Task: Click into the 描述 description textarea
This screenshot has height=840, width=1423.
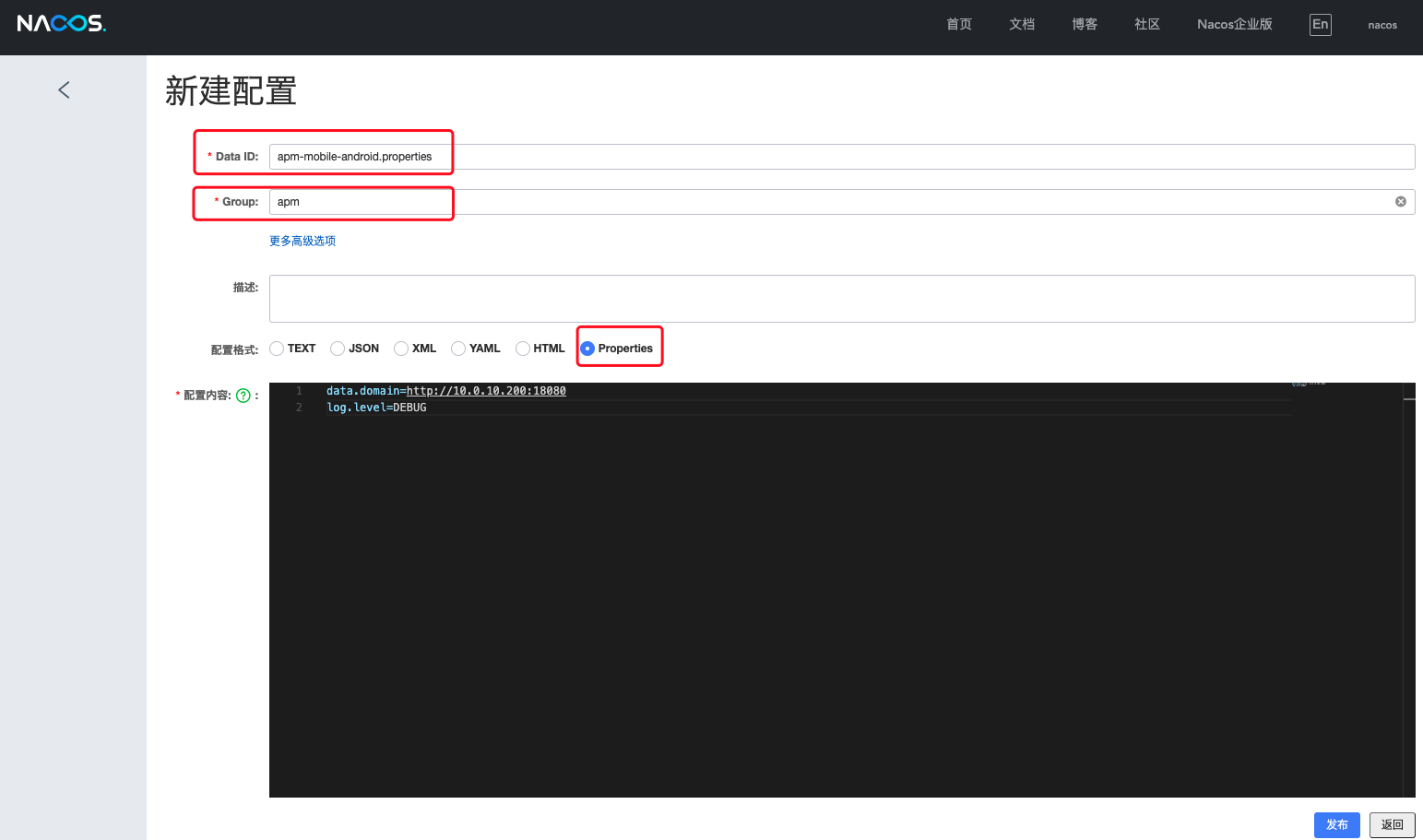Action: coord(842,299)
